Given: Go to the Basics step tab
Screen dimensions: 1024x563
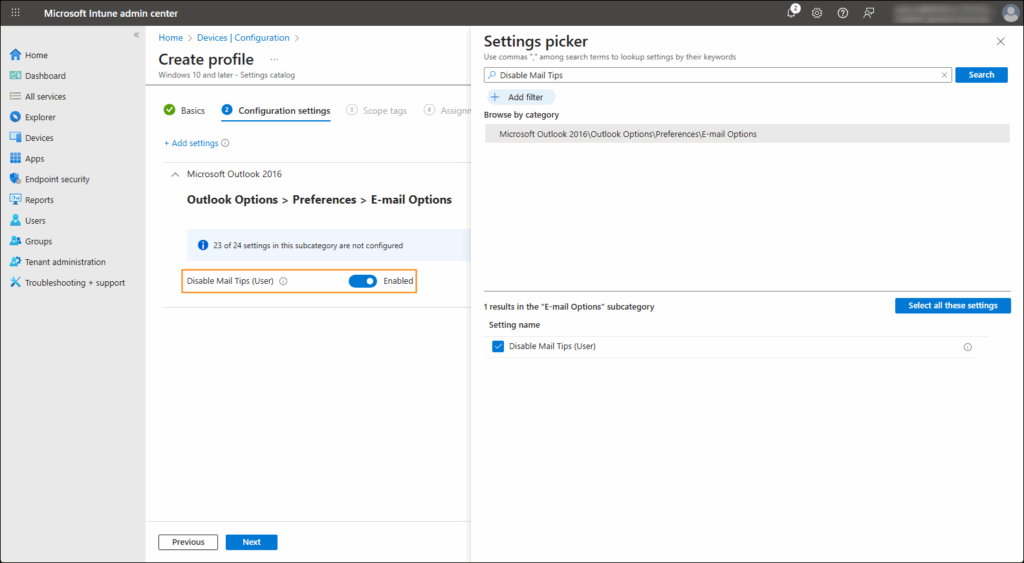Looking at the screenshot, I should 184,110.
